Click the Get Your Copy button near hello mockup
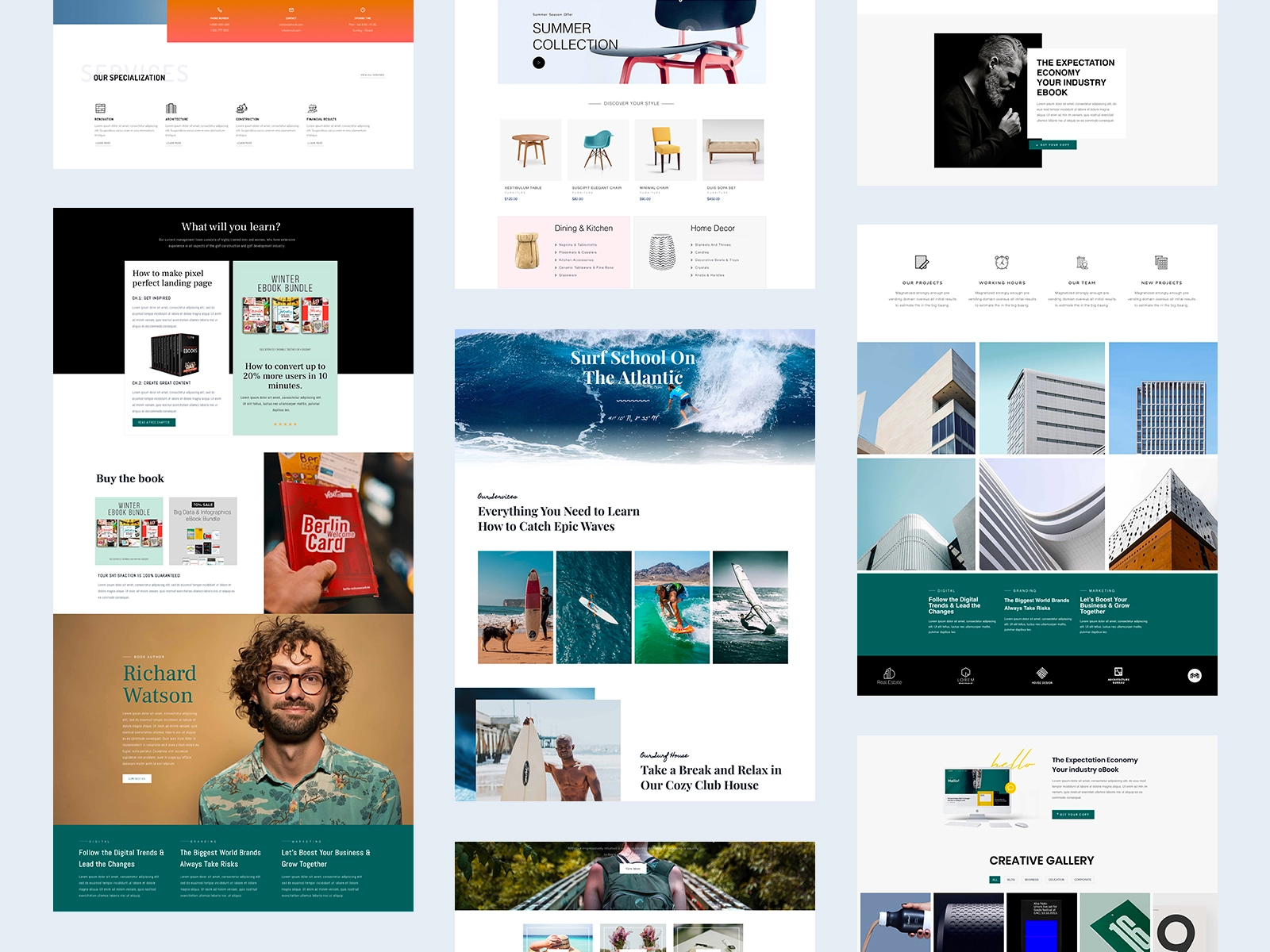Screen dimensions: 1270x952 pyautogui.click(x=1073, y=815)
